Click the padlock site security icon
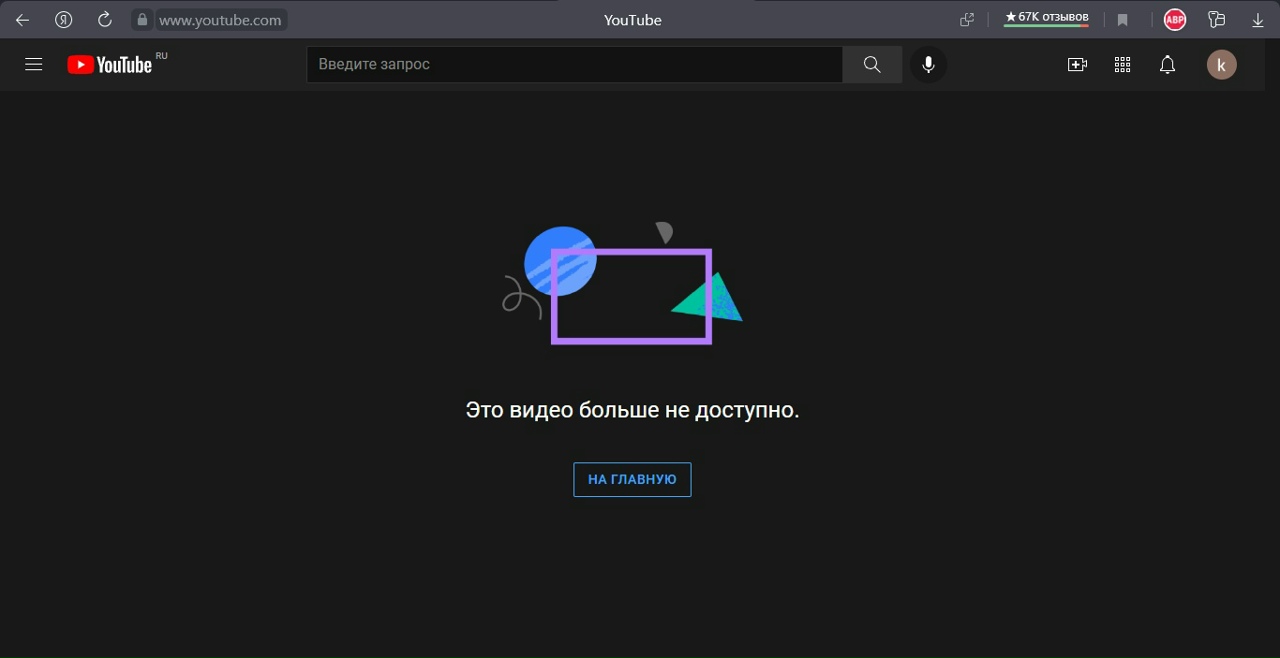Viewport: 1280px width, 658px height. tap(142, 20)
